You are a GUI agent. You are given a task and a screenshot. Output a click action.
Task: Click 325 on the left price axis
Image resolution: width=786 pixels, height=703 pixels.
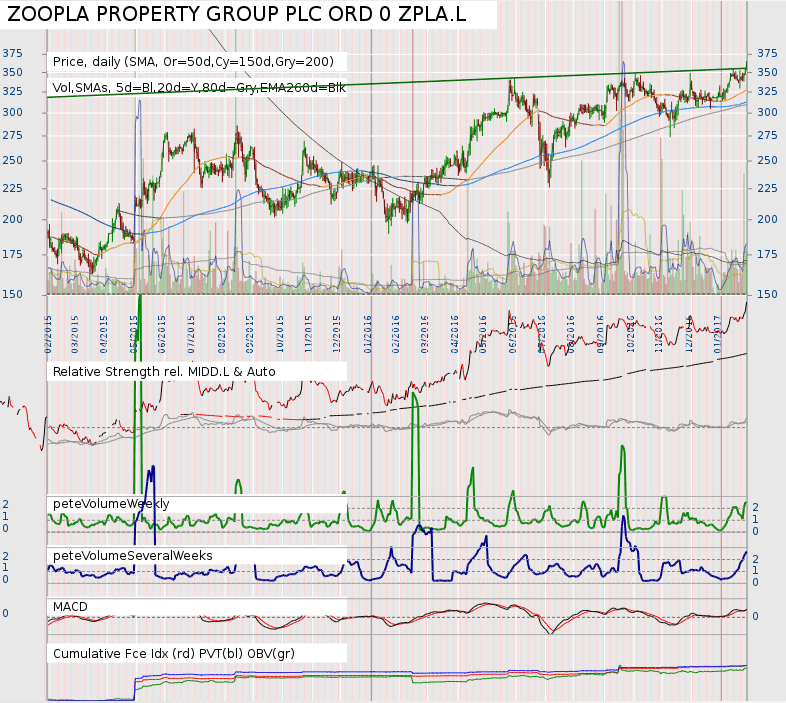(x=13, y=91)
